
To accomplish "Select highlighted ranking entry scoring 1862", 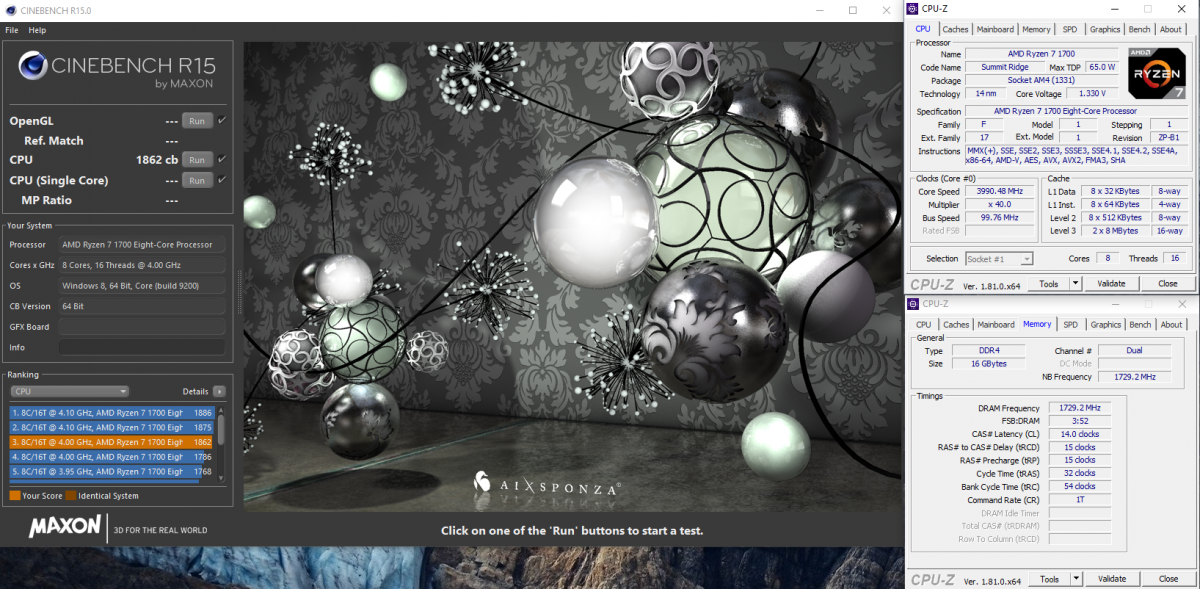I will [x=112, y=441].
